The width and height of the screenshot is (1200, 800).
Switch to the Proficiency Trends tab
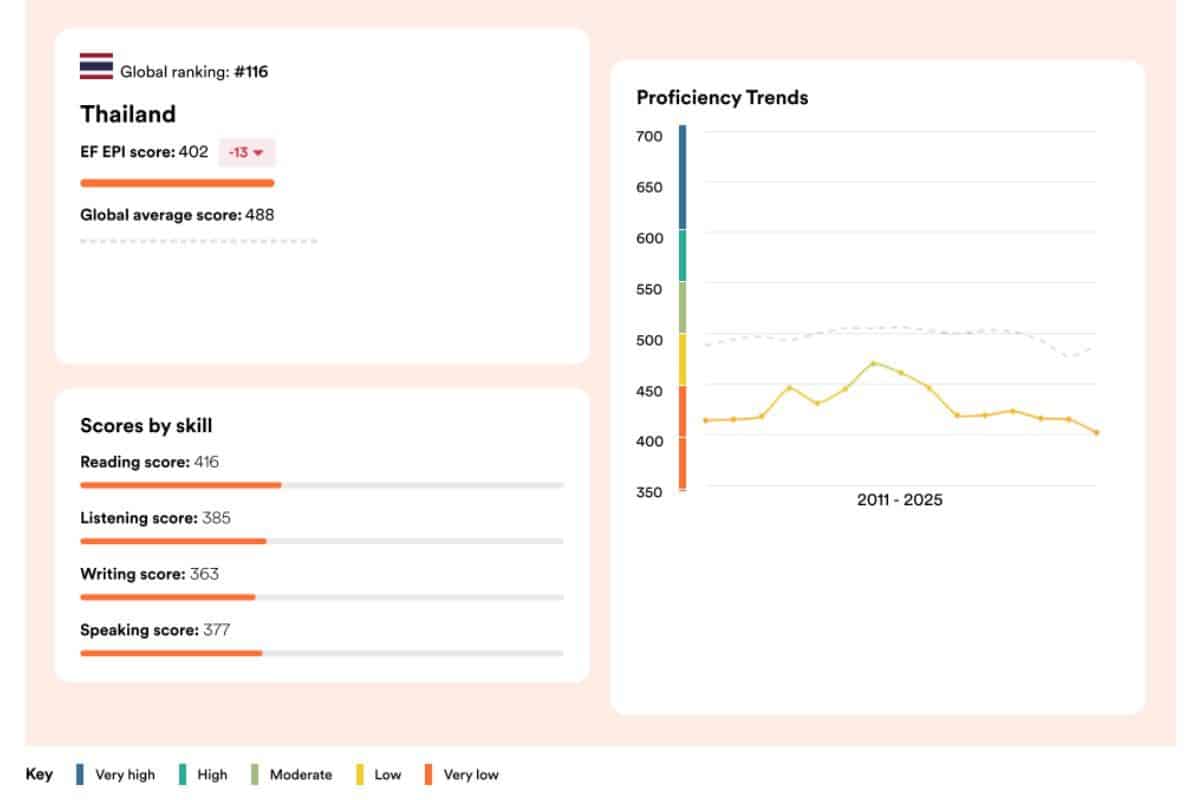(722, 98)
